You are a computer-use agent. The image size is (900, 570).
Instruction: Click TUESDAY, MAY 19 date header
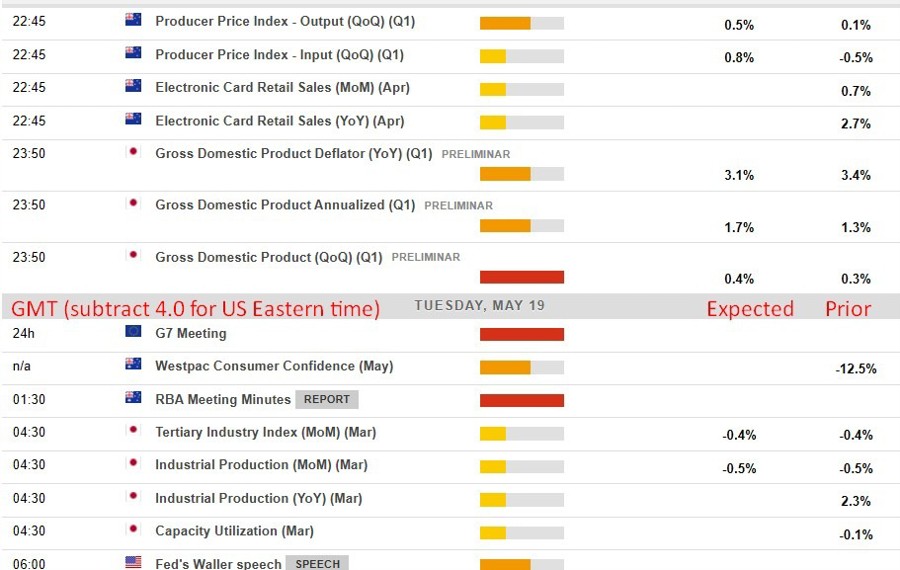(479, 305)
